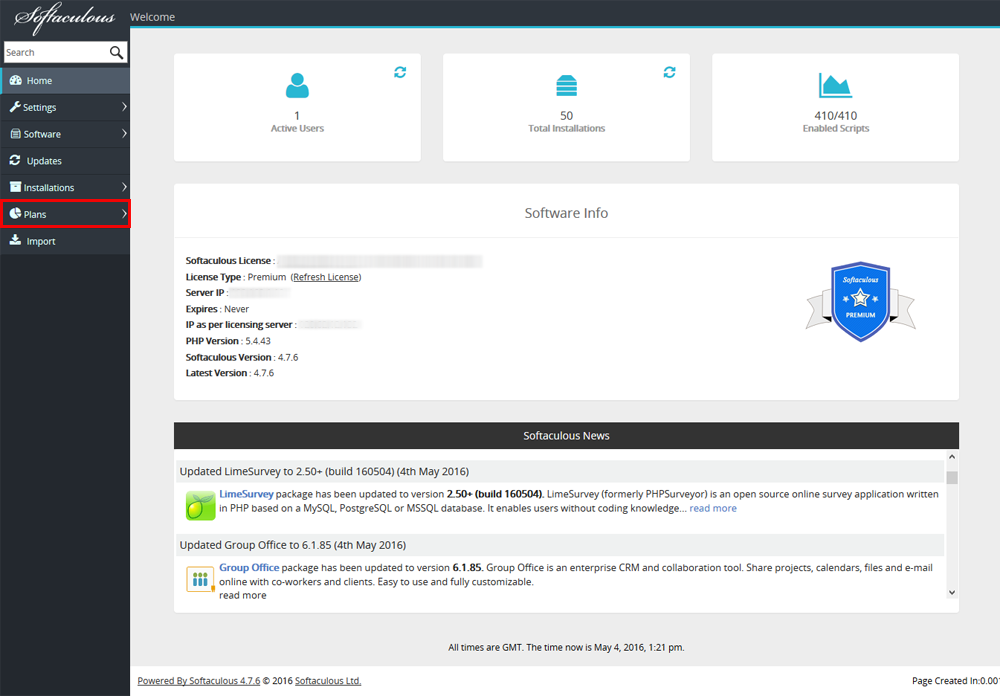
Task: Expand the Plans submenu arrow
Action: click(124, 214)
